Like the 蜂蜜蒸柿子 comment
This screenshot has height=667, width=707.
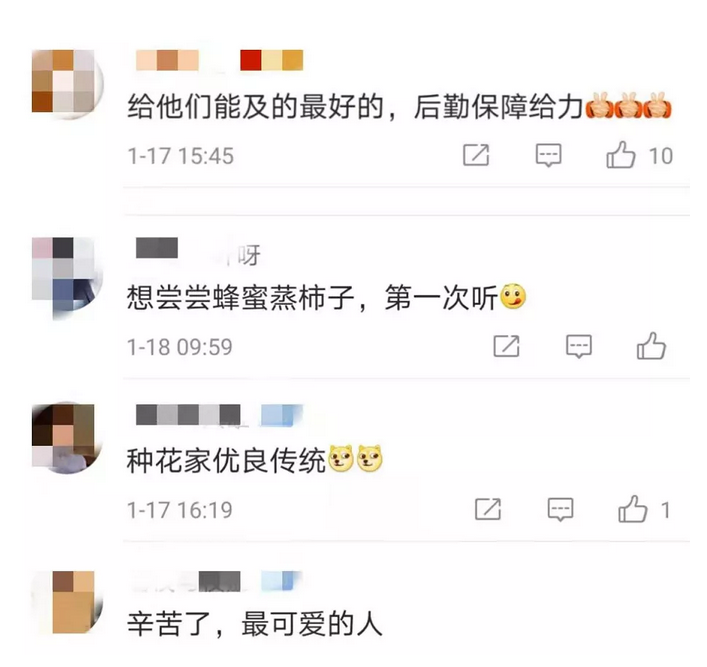pyautogui.click(x=651, y=346)
